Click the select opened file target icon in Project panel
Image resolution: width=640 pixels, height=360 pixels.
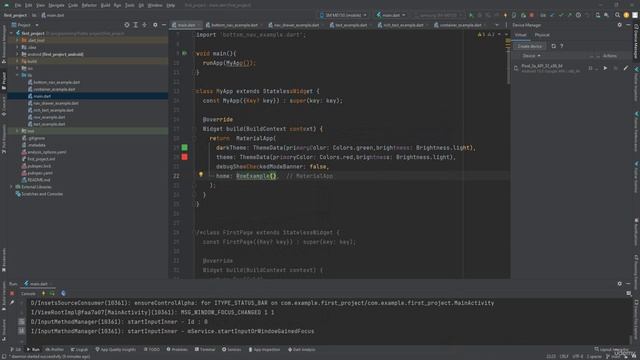[127, 25]
